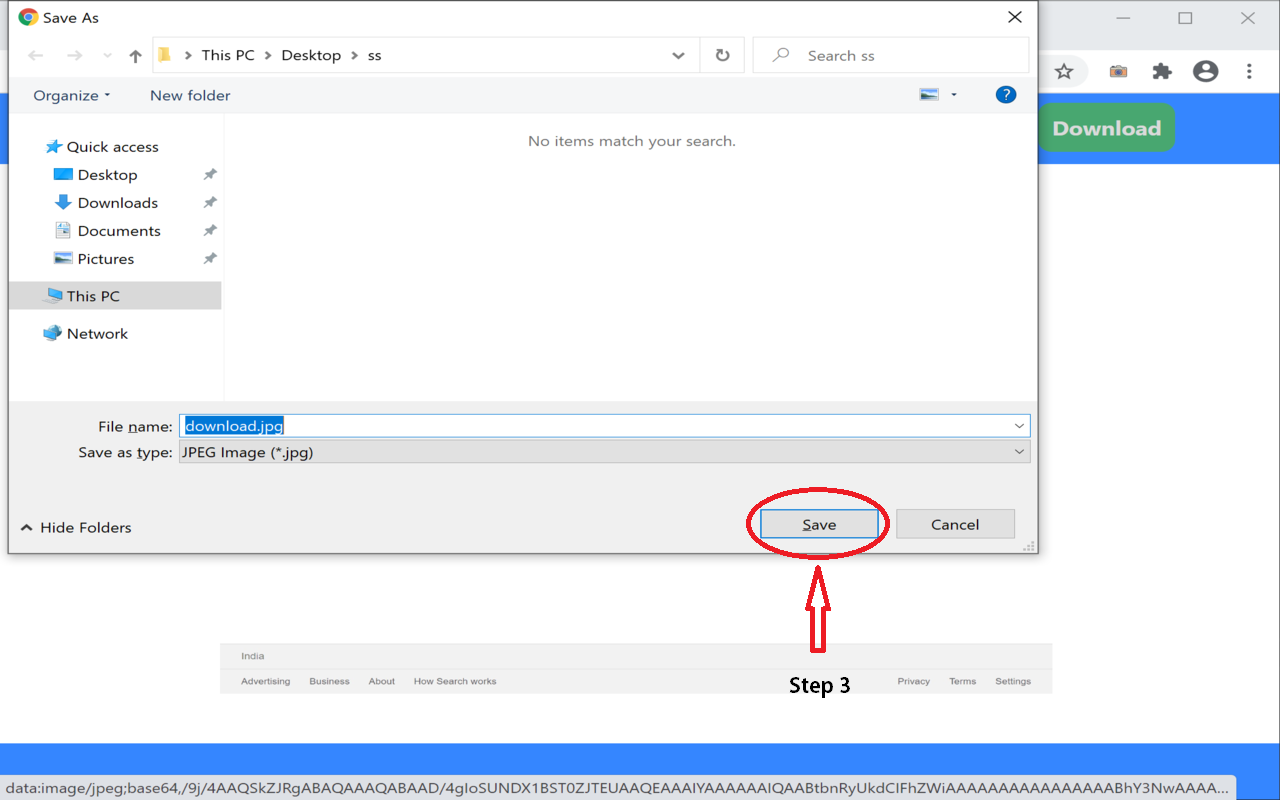1280x800 pixels.
Task: Open Chrome's Extensions puzzle icon
Action: click(x=1162, y=71)
